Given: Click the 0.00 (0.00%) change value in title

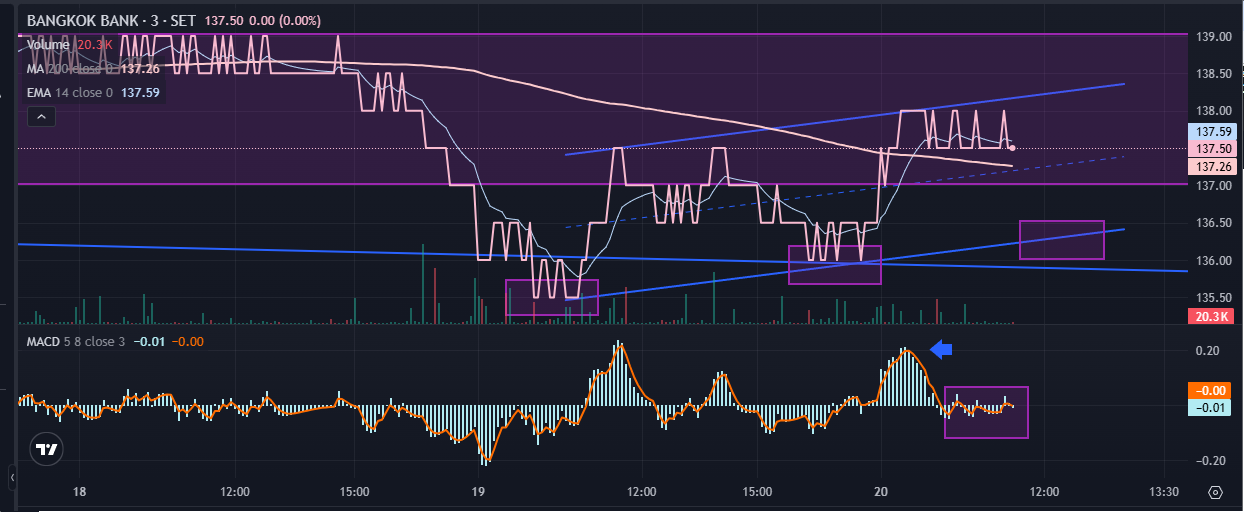Looking at the screenshot, I should pyautogui.click(x=287, y=21).
